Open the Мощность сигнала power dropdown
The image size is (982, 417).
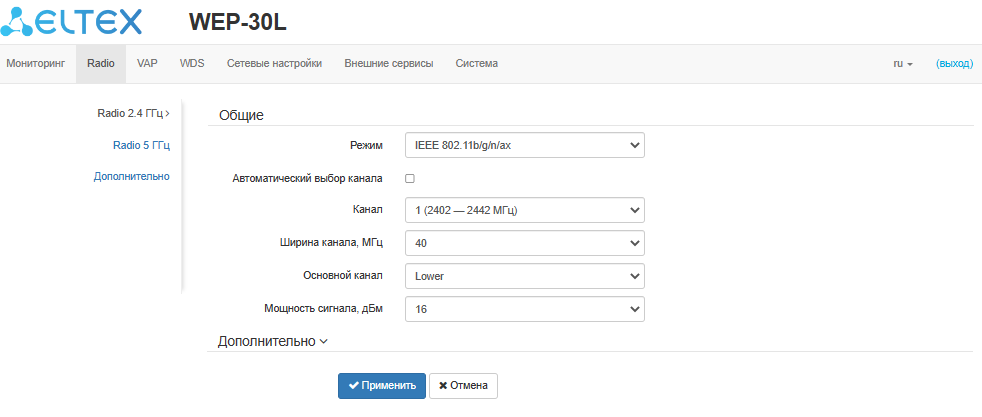(524, 309)
